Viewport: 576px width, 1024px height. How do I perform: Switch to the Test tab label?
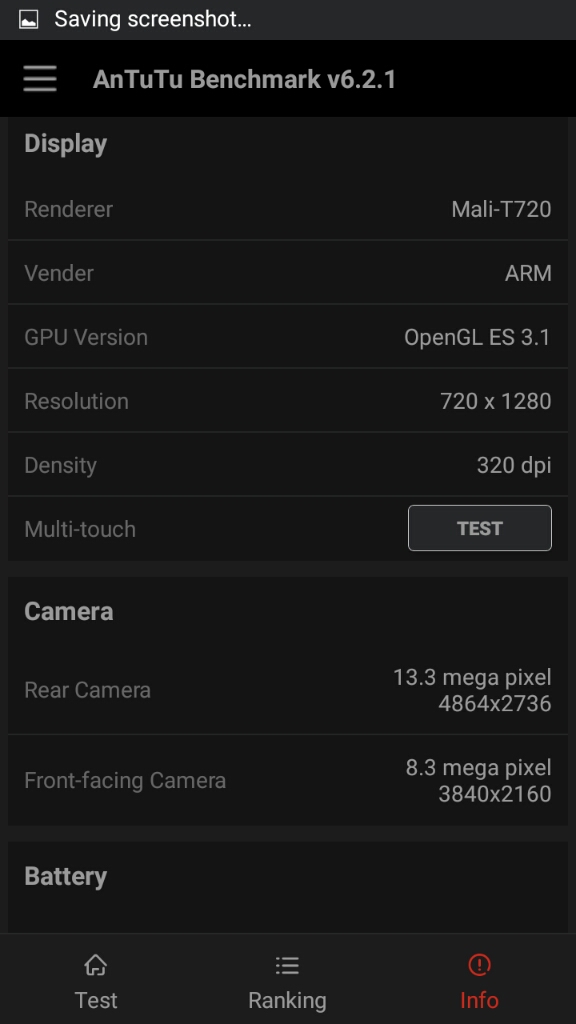(x=96, y=1000)
